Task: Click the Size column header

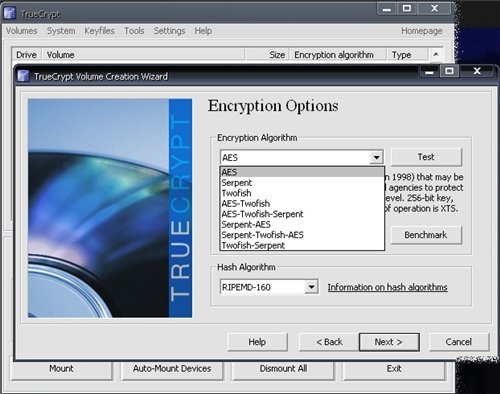Action: tap(267, 55)
